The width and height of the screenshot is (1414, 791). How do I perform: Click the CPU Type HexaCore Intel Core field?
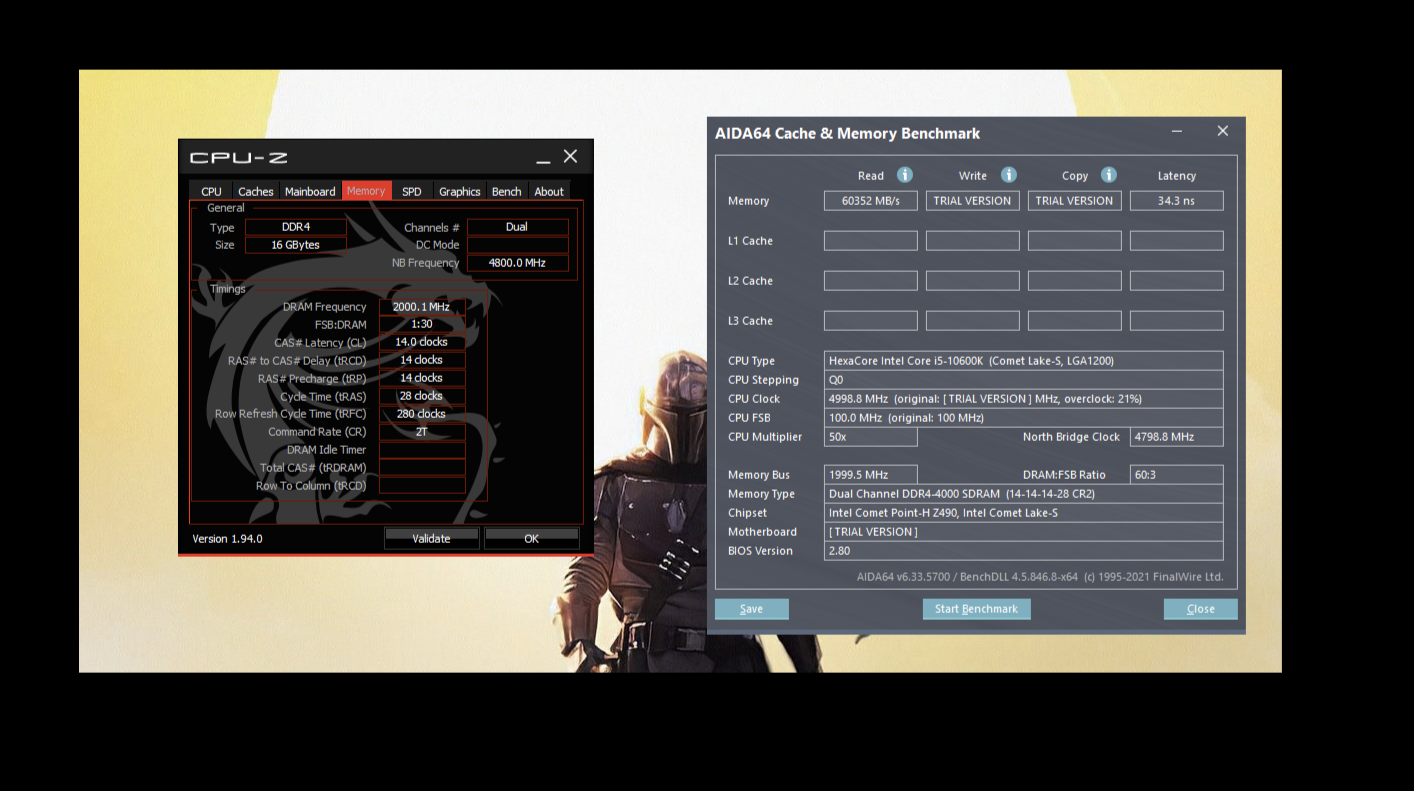tap(1024, 361)
